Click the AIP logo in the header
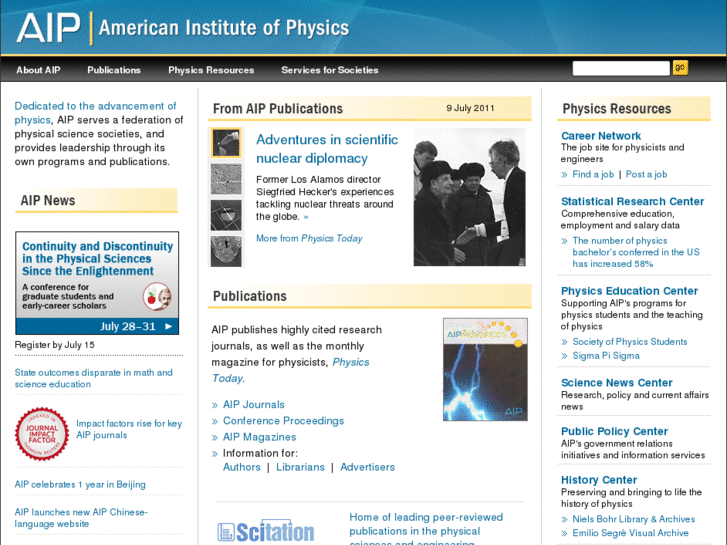727x545 pixels. coord(48,28)
